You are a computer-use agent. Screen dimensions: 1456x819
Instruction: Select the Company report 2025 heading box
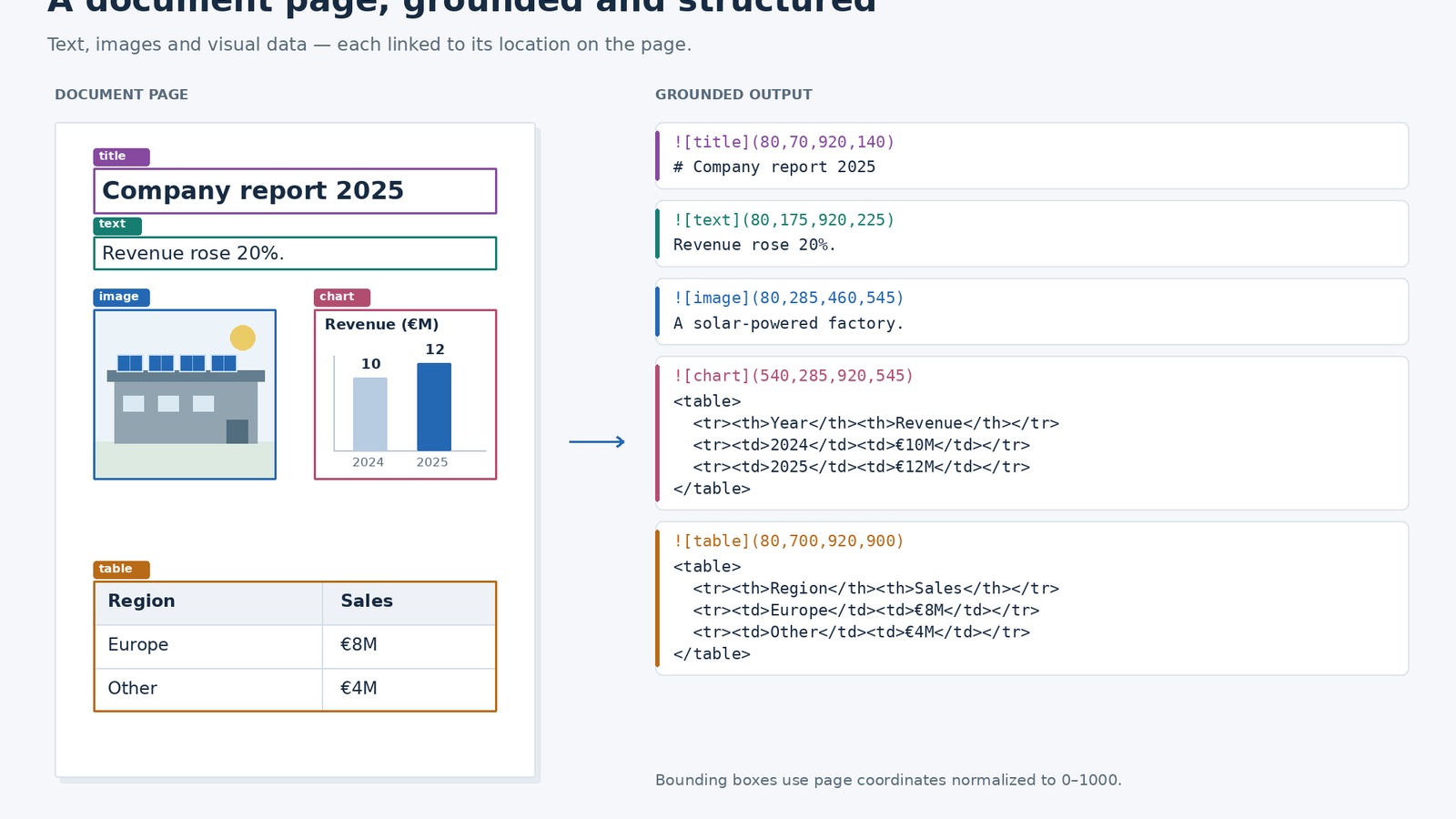coord(295,191)
